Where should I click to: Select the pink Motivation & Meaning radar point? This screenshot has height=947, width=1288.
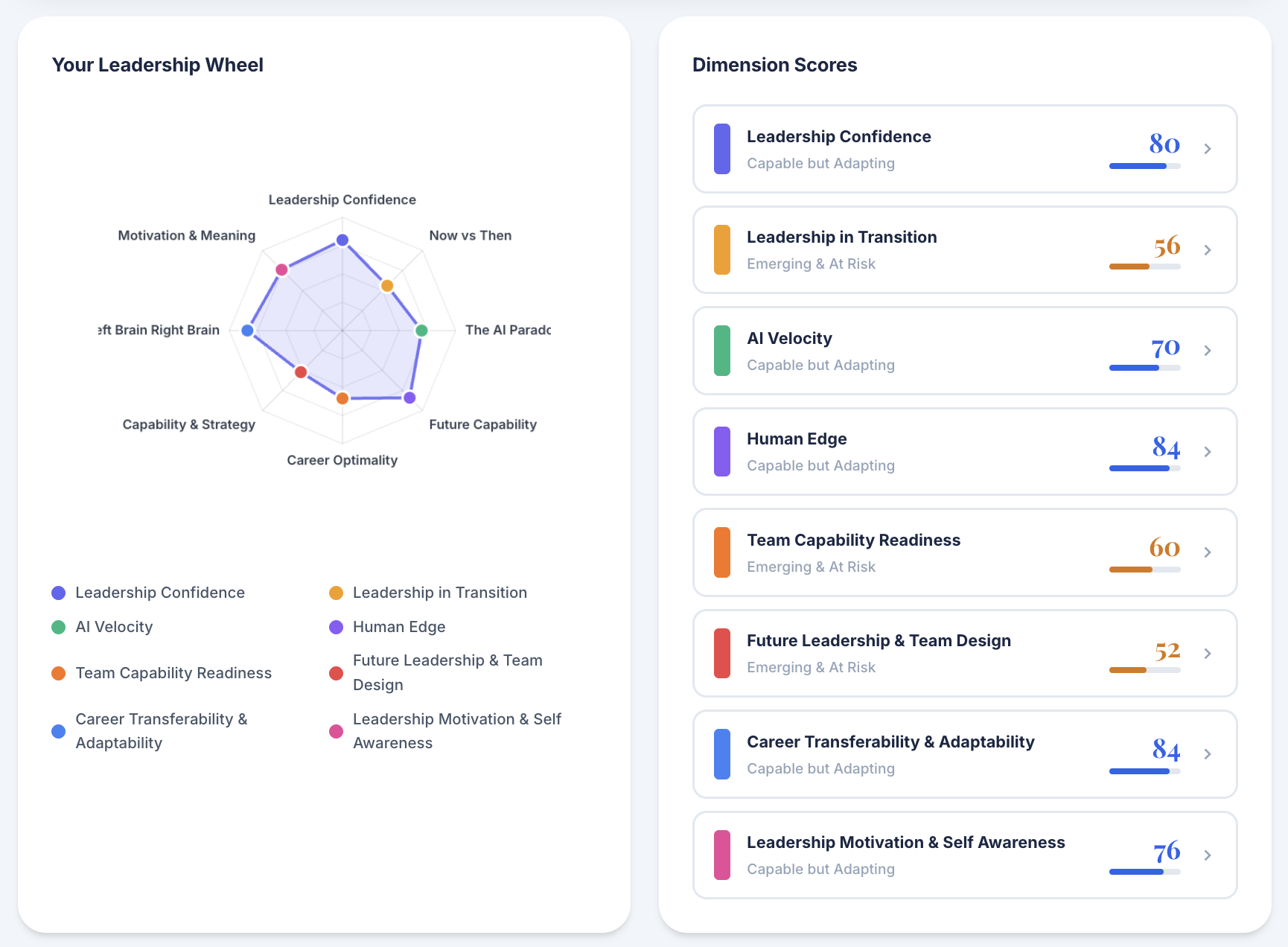coord(281,270)
